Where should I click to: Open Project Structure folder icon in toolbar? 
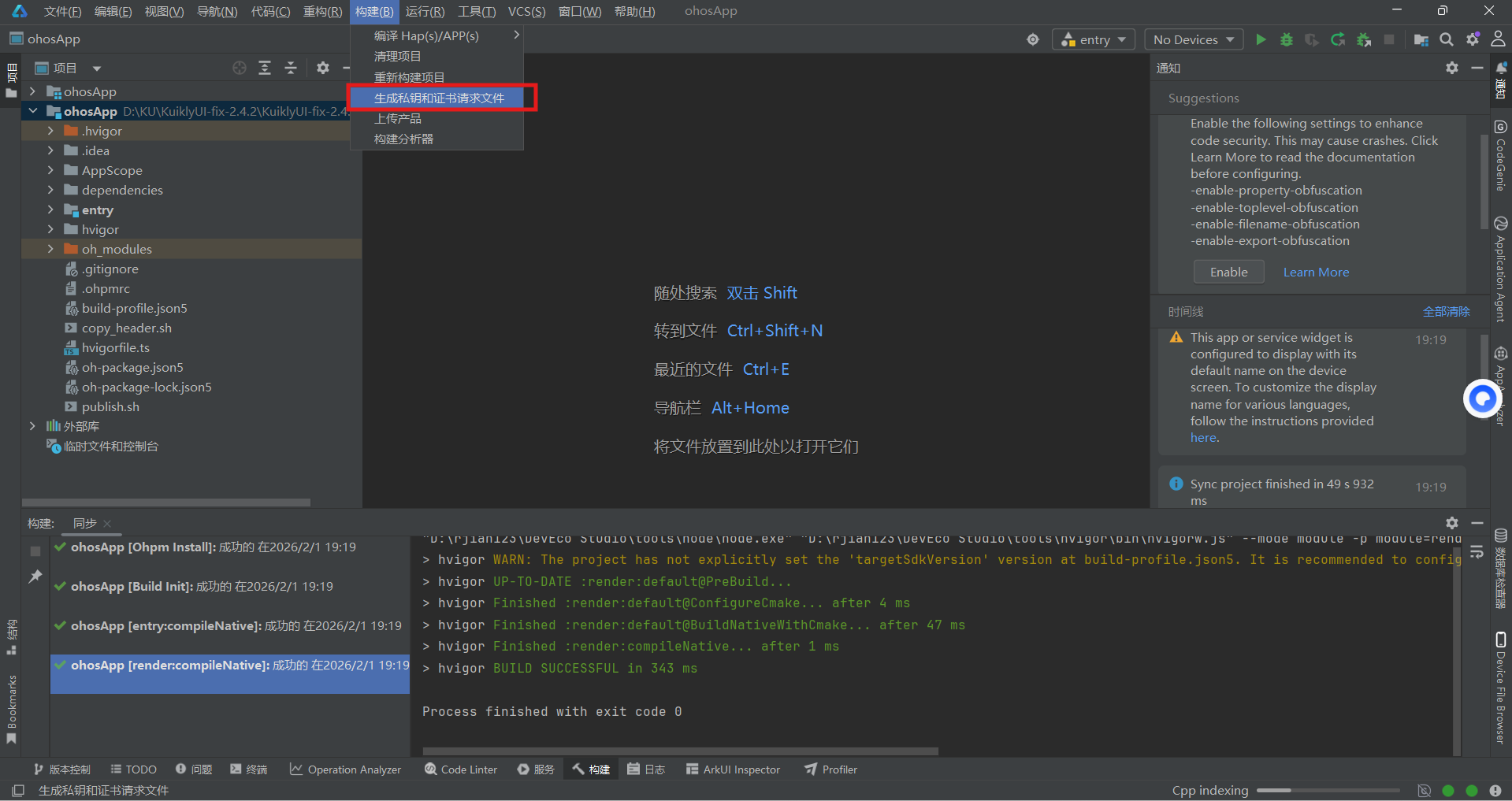1421,39
